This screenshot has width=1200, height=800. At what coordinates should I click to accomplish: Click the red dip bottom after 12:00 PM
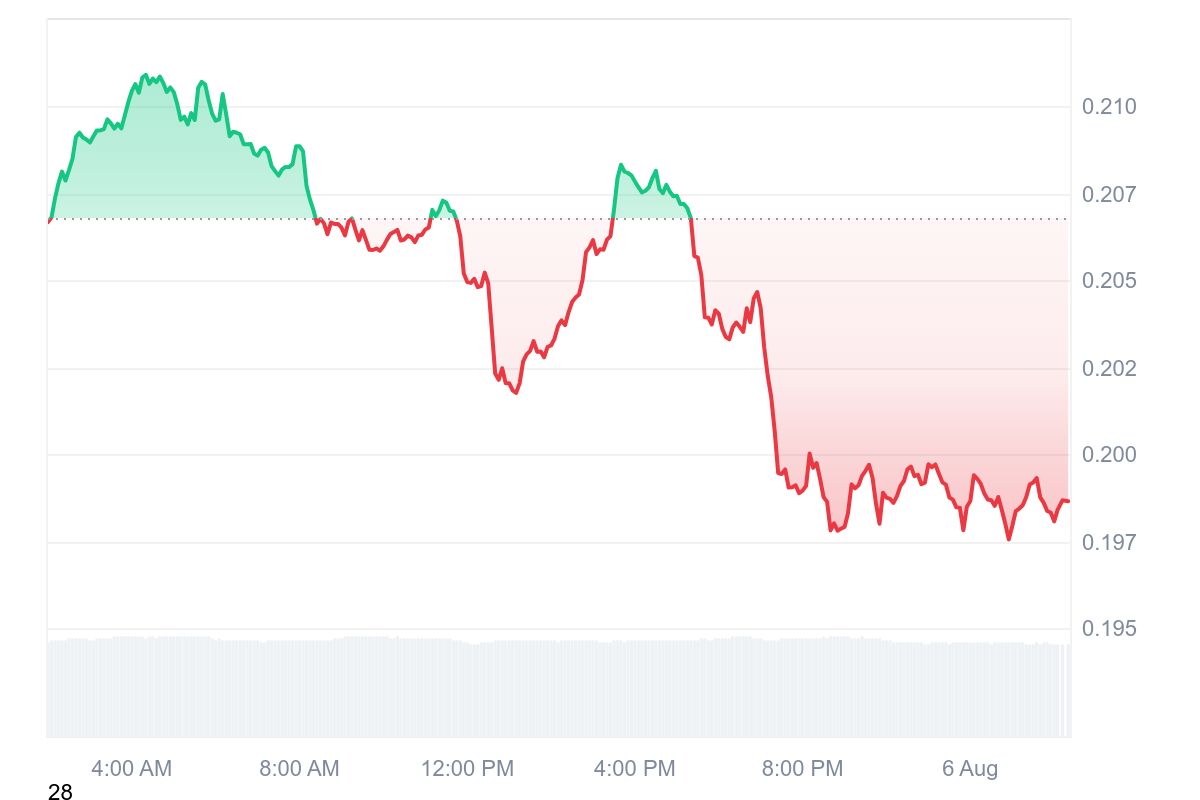516,392
